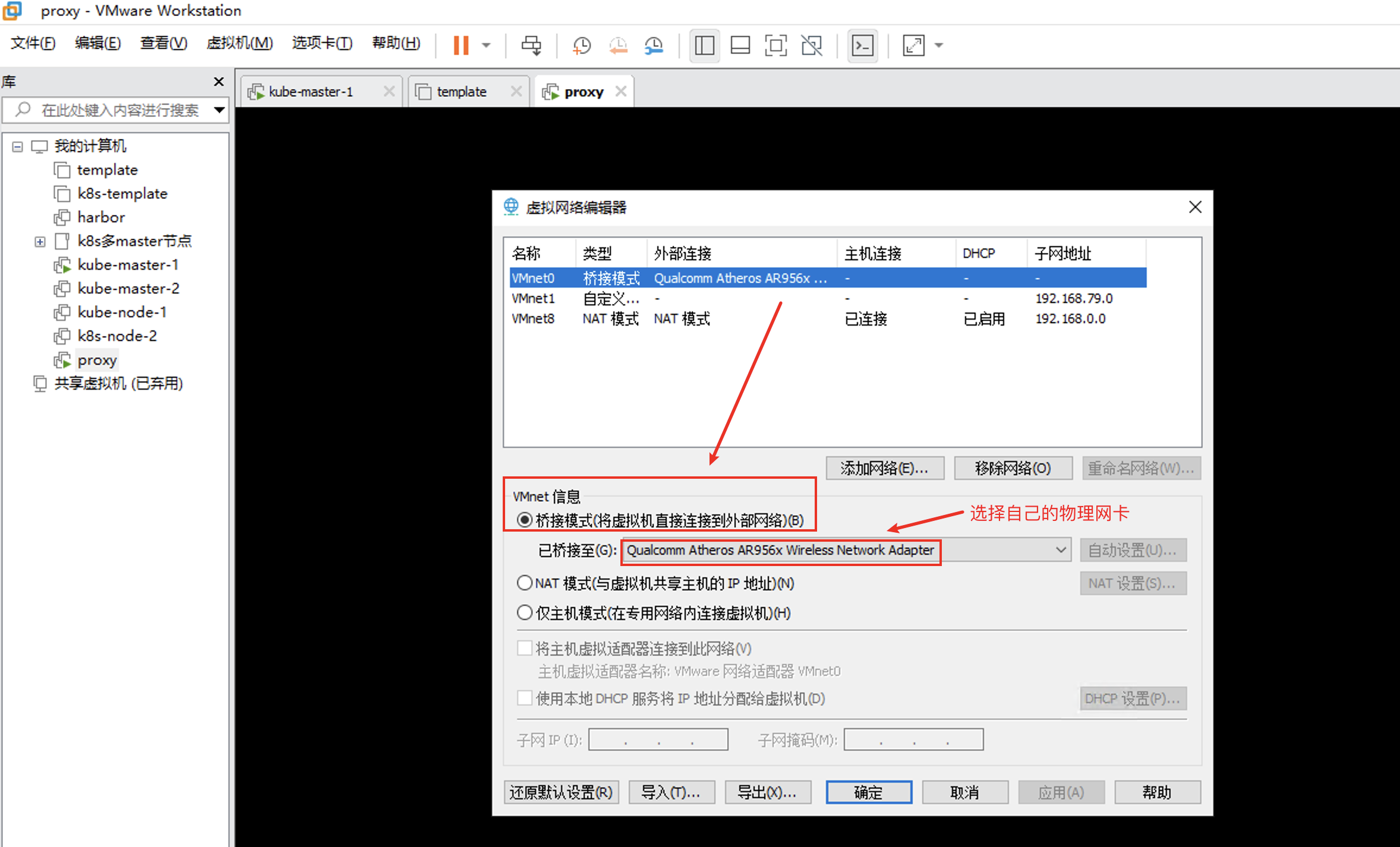Select the VMnet1 row in network list
This screenshot has width=1400, height=847.
[x=828, y=298]
